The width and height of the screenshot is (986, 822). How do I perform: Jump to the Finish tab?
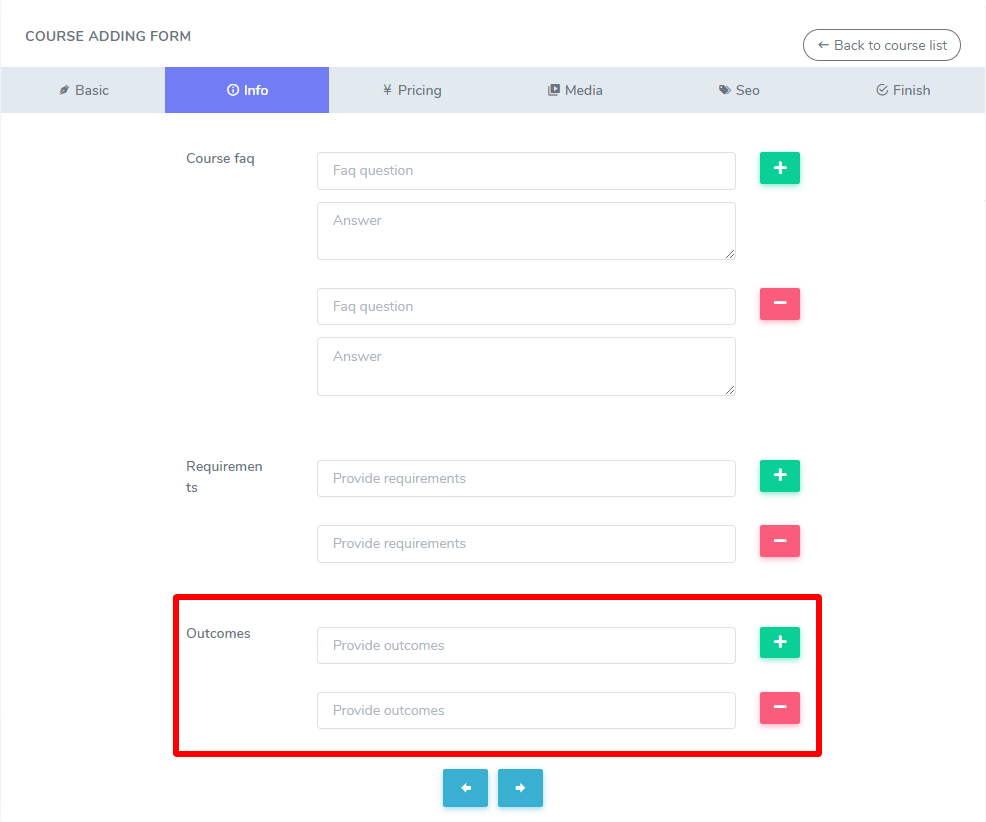click(903, 90)
